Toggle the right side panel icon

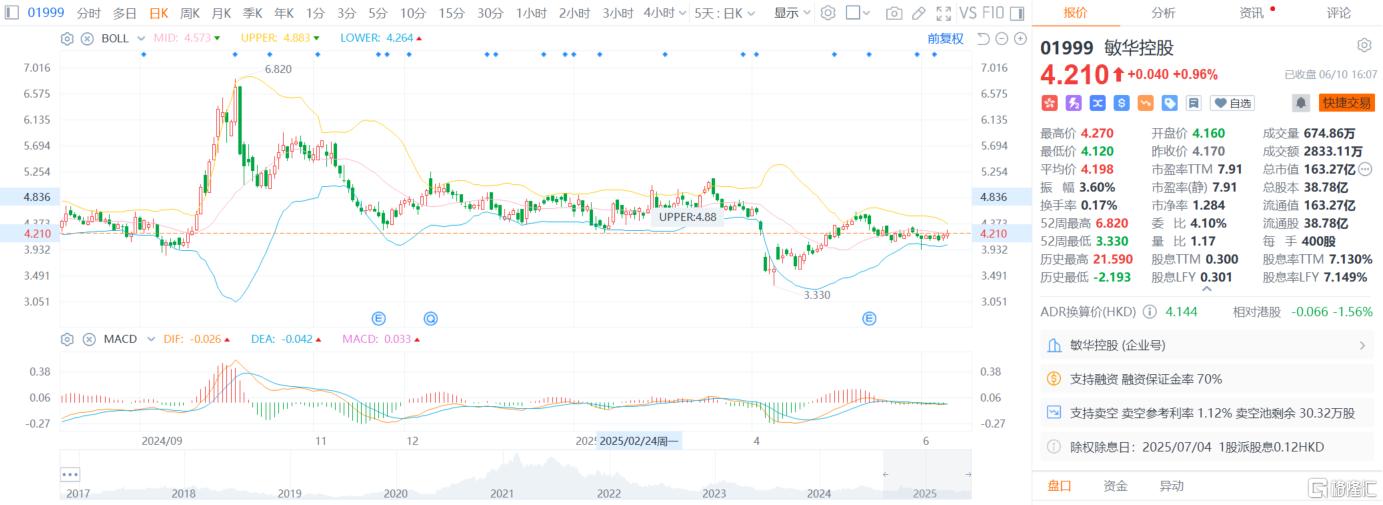click(x=1017, y=13)
